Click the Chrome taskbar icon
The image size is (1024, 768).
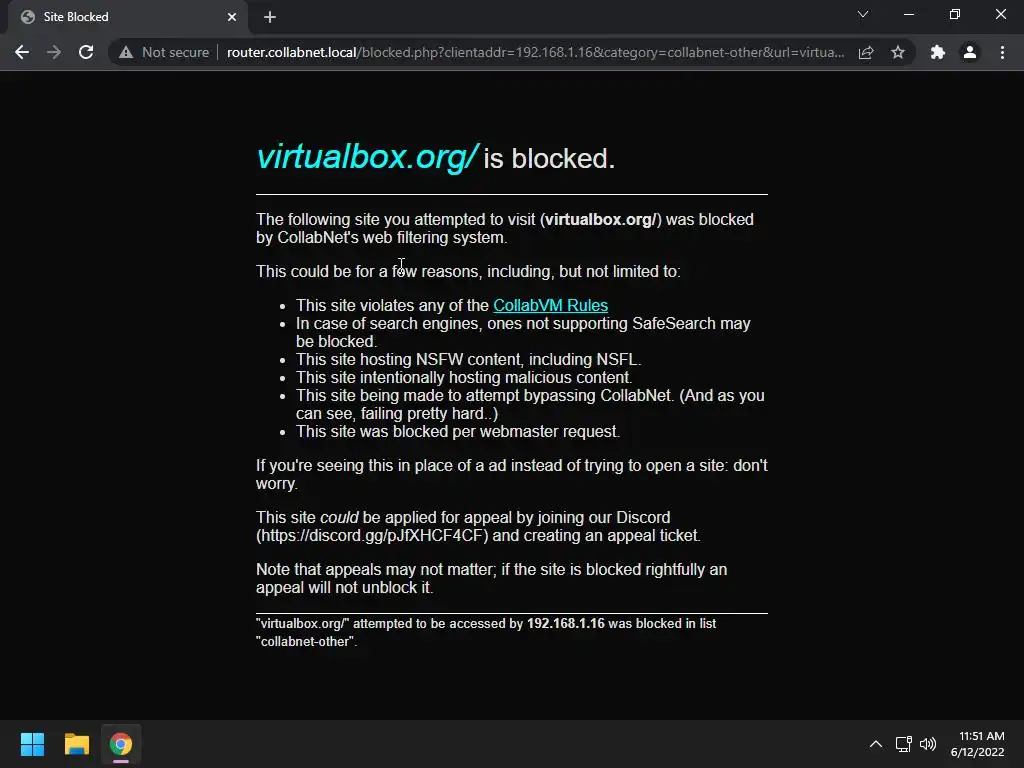121,744
